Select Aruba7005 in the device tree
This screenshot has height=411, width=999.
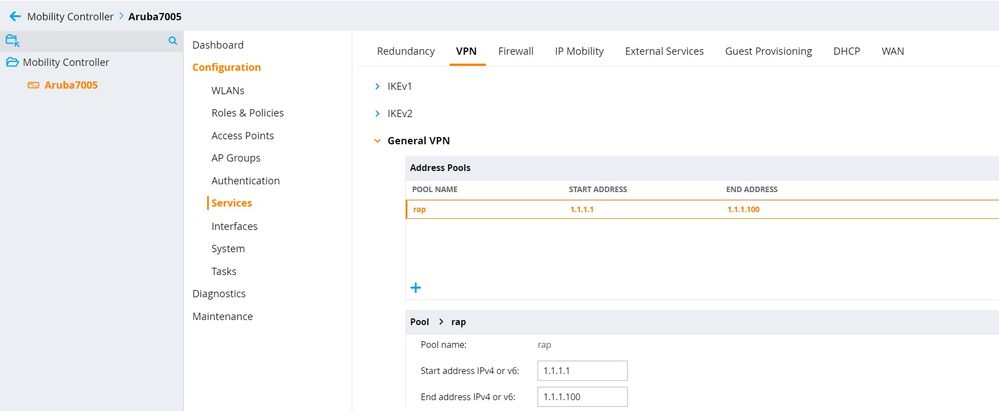[71, 85]
